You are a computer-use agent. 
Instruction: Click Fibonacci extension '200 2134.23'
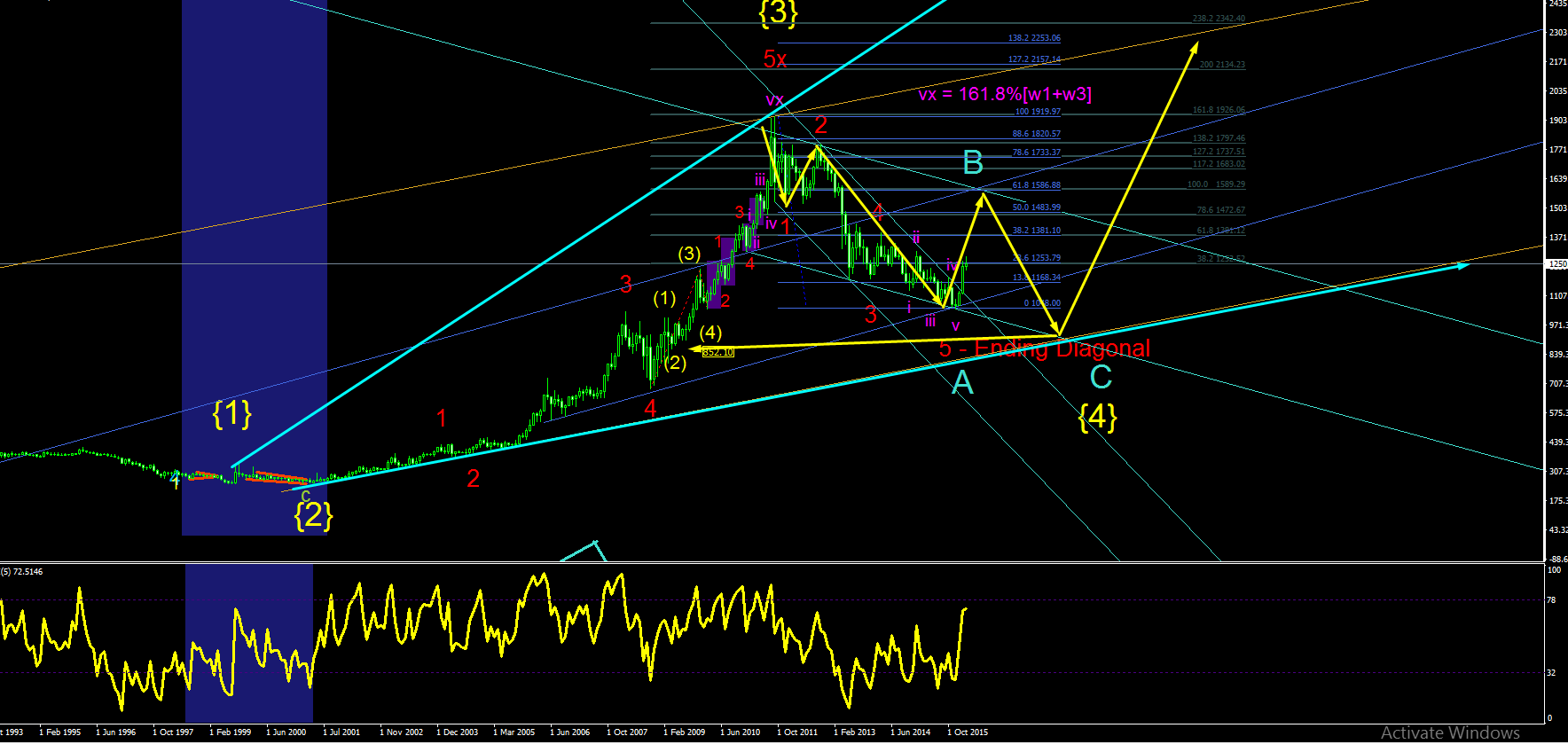coord(1222,65)
